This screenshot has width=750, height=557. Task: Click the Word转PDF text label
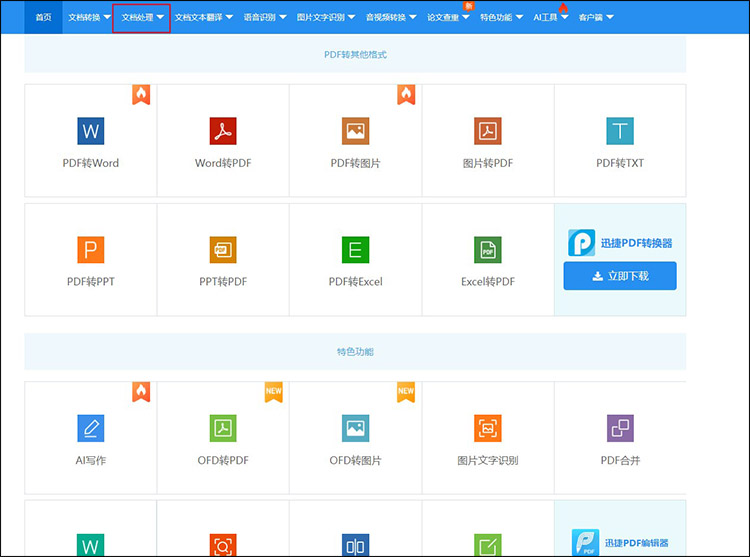tap(223, 163)
